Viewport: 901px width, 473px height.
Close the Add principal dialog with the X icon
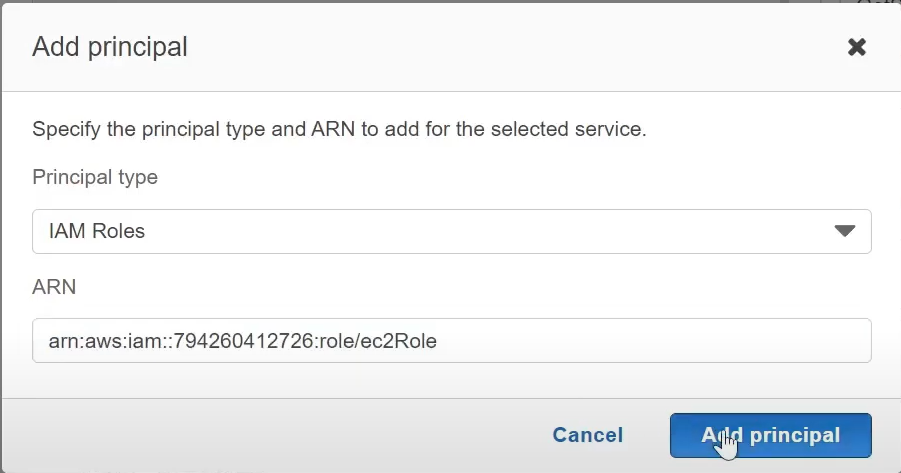pos(856,47)
